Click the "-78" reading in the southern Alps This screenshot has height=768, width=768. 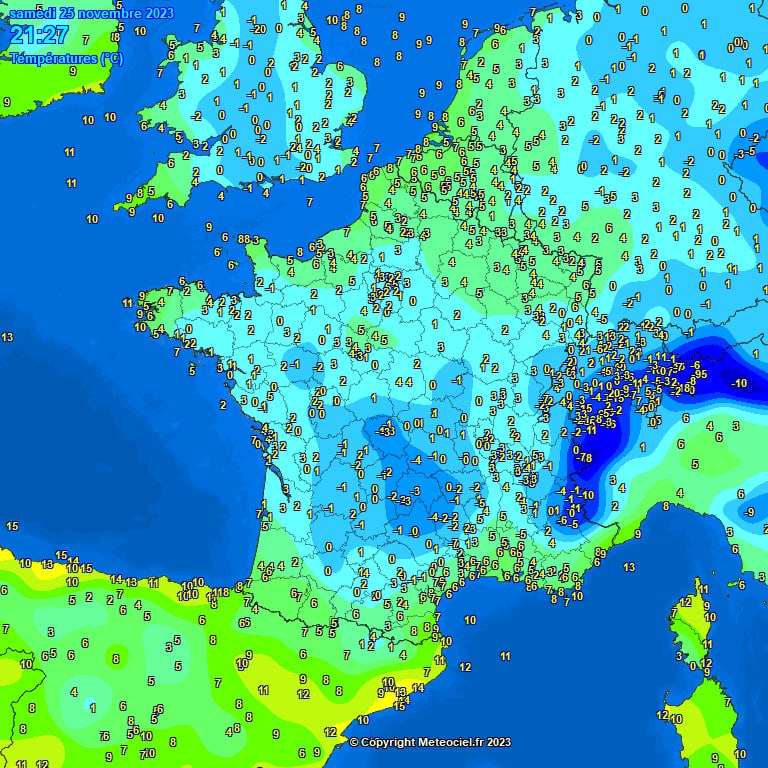585,459
